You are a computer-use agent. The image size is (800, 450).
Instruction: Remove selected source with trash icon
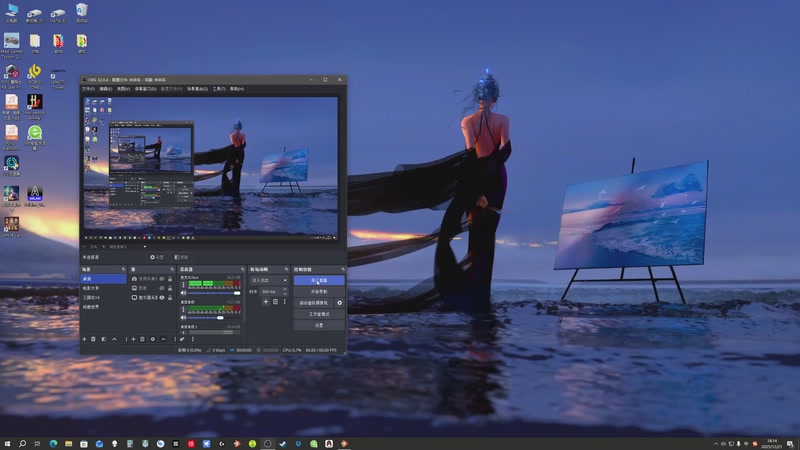[x=142, y=339]
